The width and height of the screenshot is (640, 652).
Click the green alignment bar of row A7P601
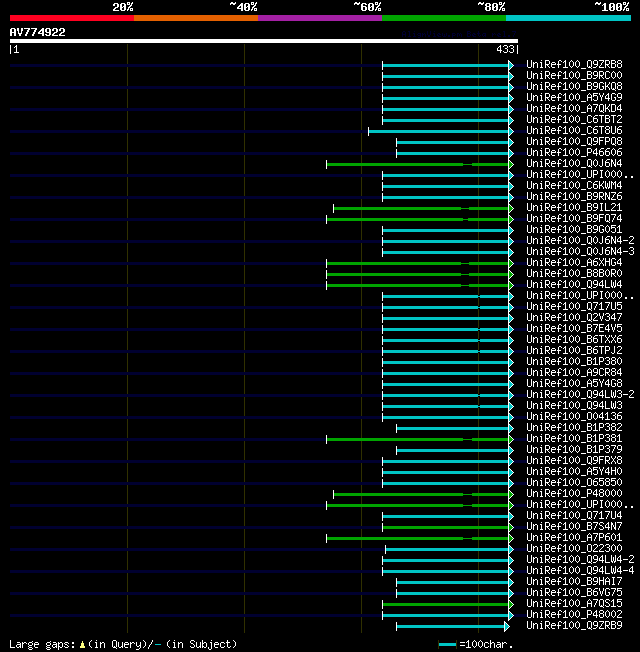point(418,538)
